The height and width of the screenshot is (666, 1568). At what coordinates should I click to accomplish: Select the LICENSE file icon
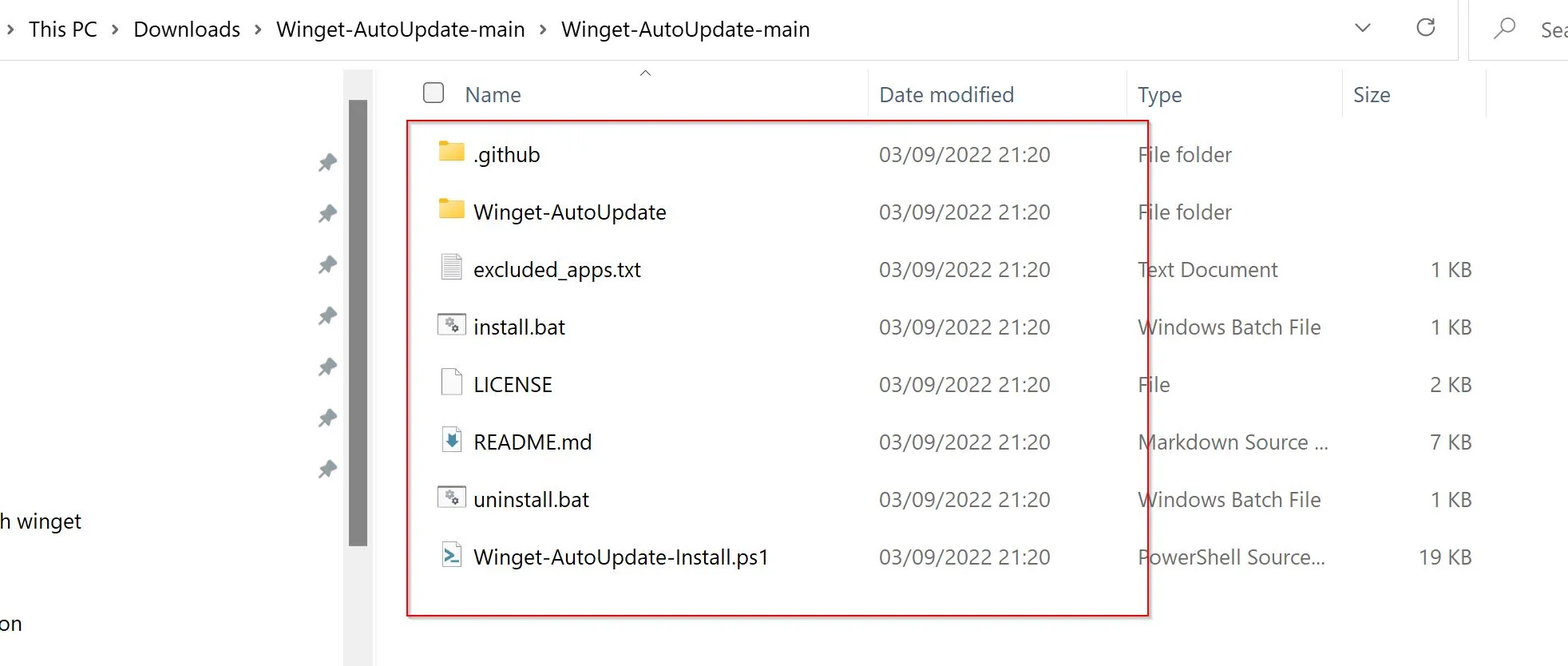(x=451, y=382)
